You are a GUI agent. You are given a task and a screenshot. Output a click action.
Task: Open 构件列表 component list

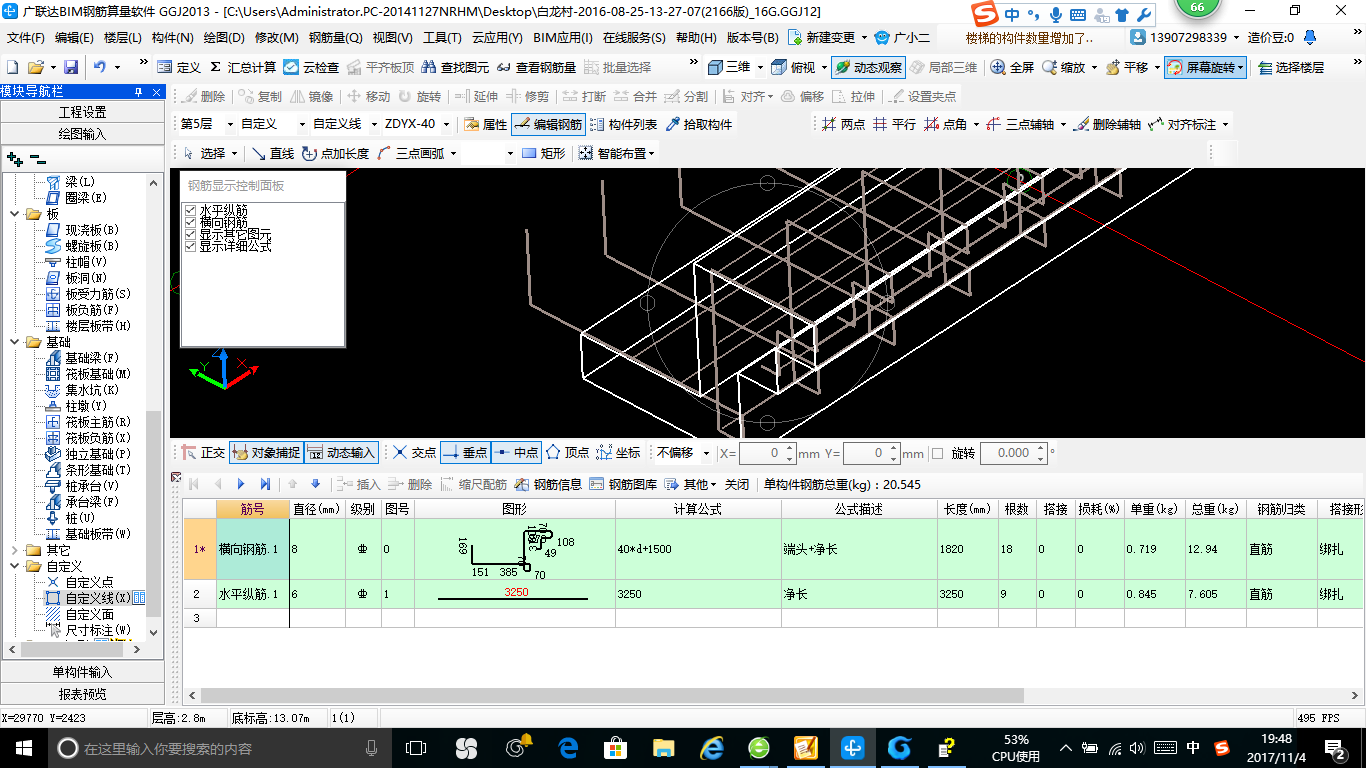[624, 124]
